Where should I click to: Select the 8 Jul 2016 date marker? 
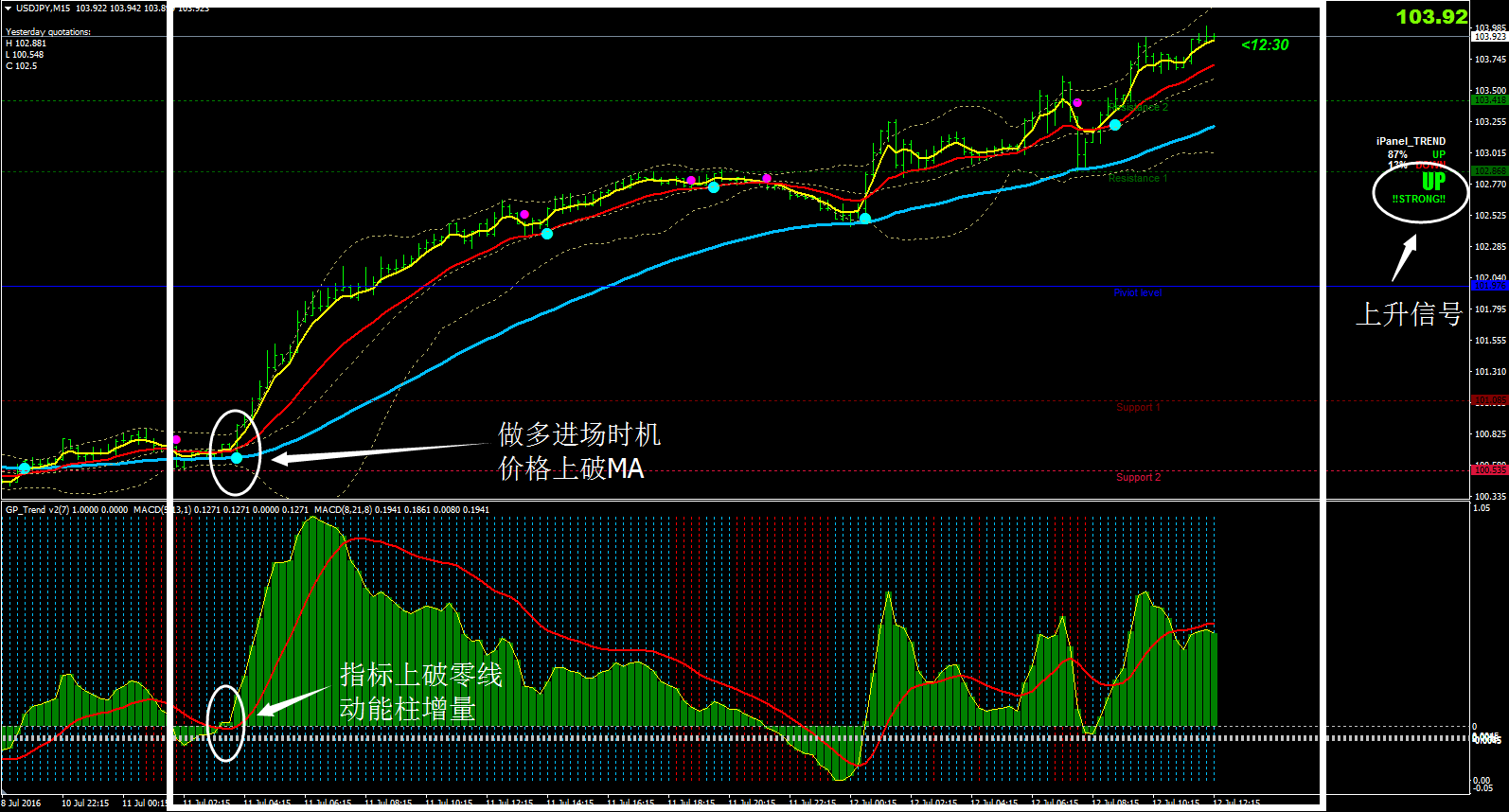click(x=21, y=803)
